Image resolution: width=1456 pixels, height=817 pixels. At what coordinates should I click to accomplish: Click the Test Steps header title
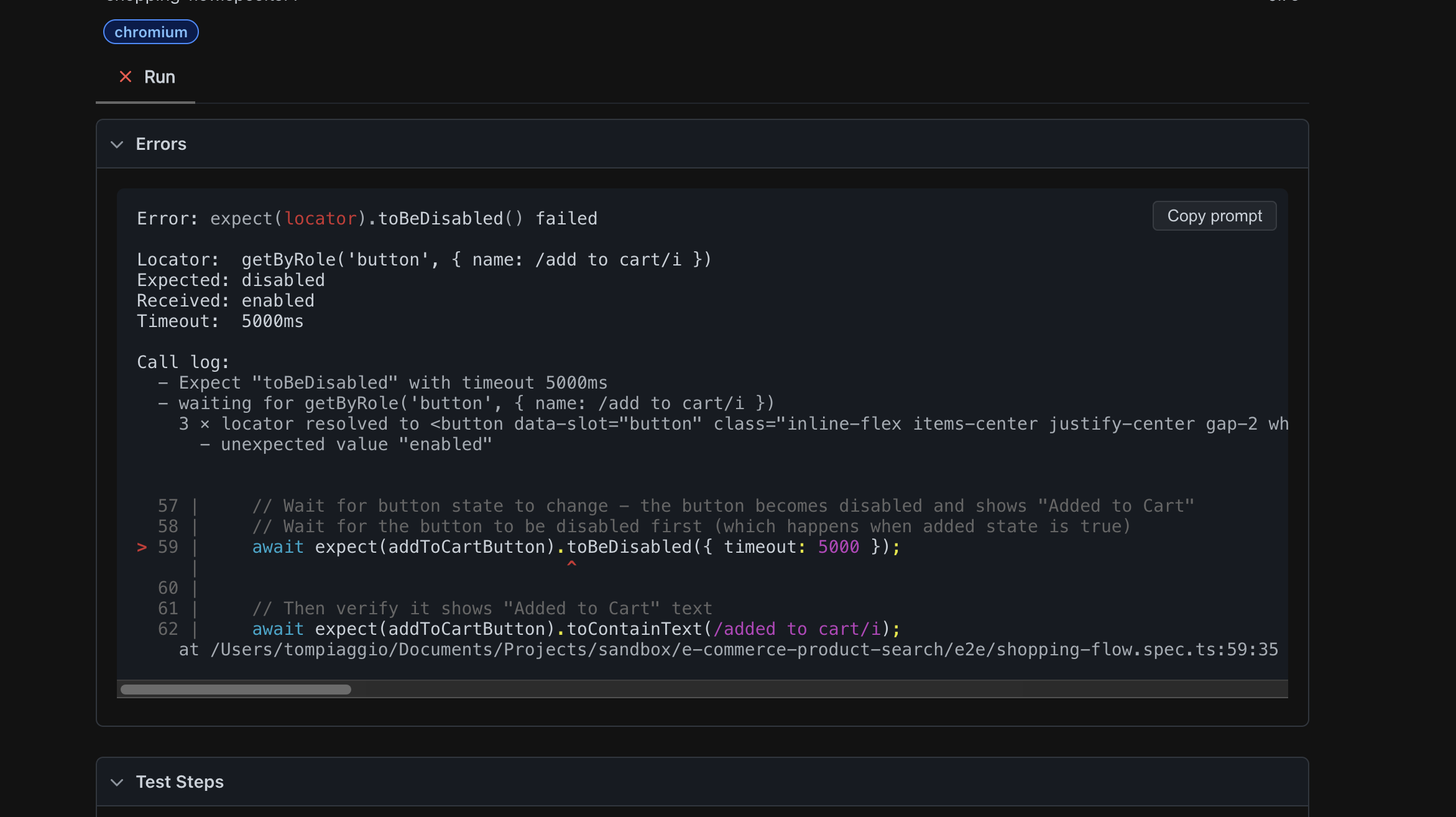180,782
